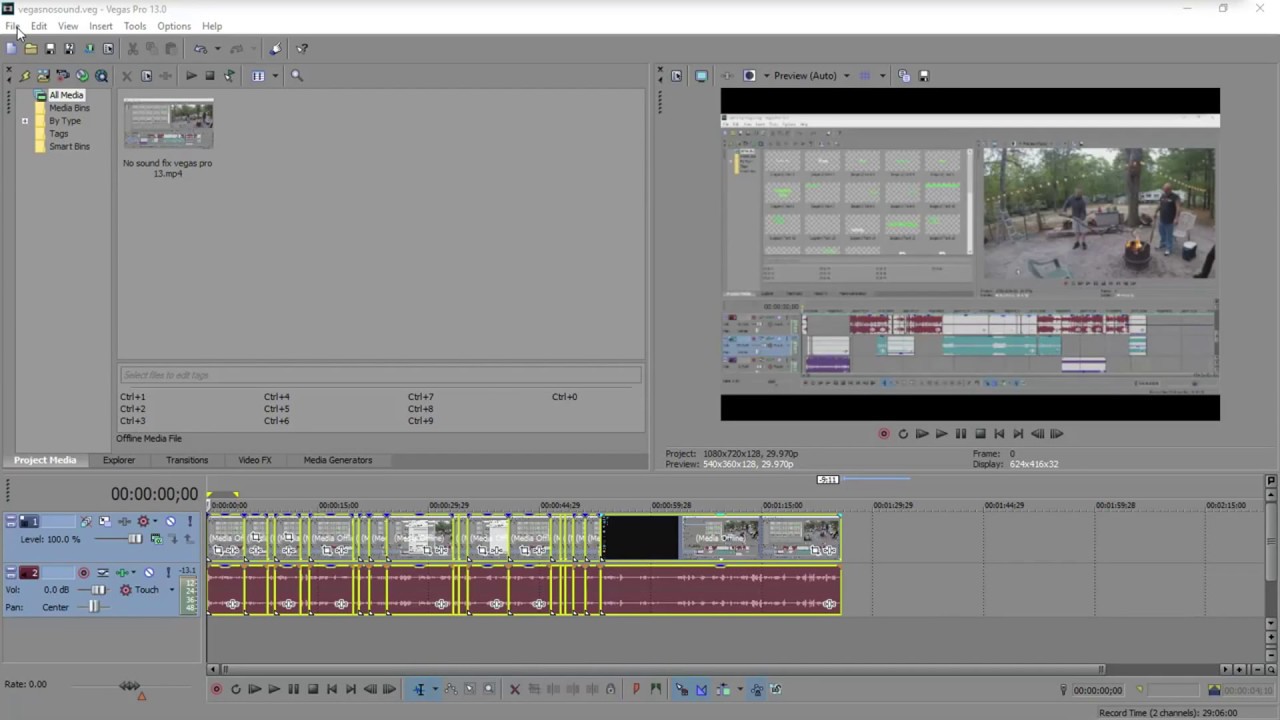The width and height of the screenshot is (1280, 720).
Task: Open Project Video Properties in preview window
Action: click(x=677, y=76)
